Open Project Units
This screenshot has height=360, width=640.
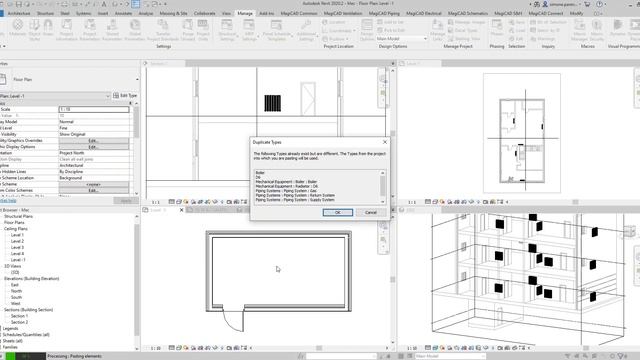click(203, 29)
